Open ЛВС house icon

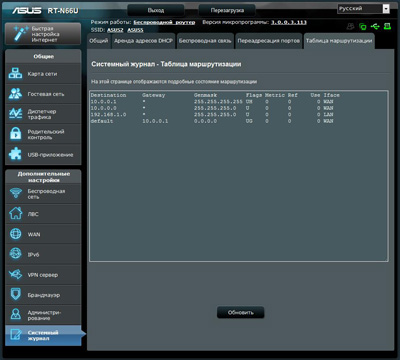15,214
